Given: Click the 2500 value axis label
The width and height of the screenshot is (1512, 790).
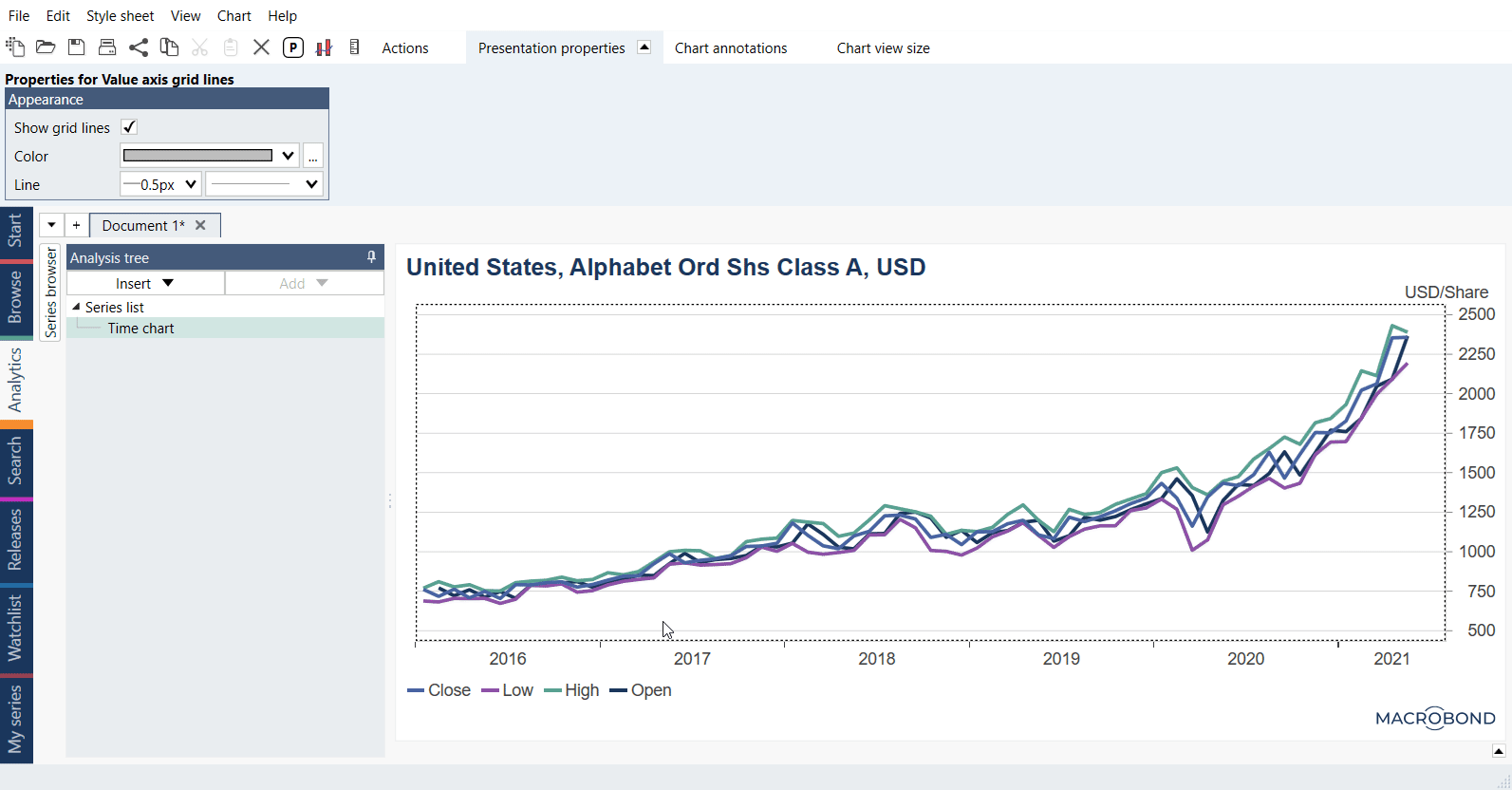Looking at the screenshot, I should [1477, 314].
